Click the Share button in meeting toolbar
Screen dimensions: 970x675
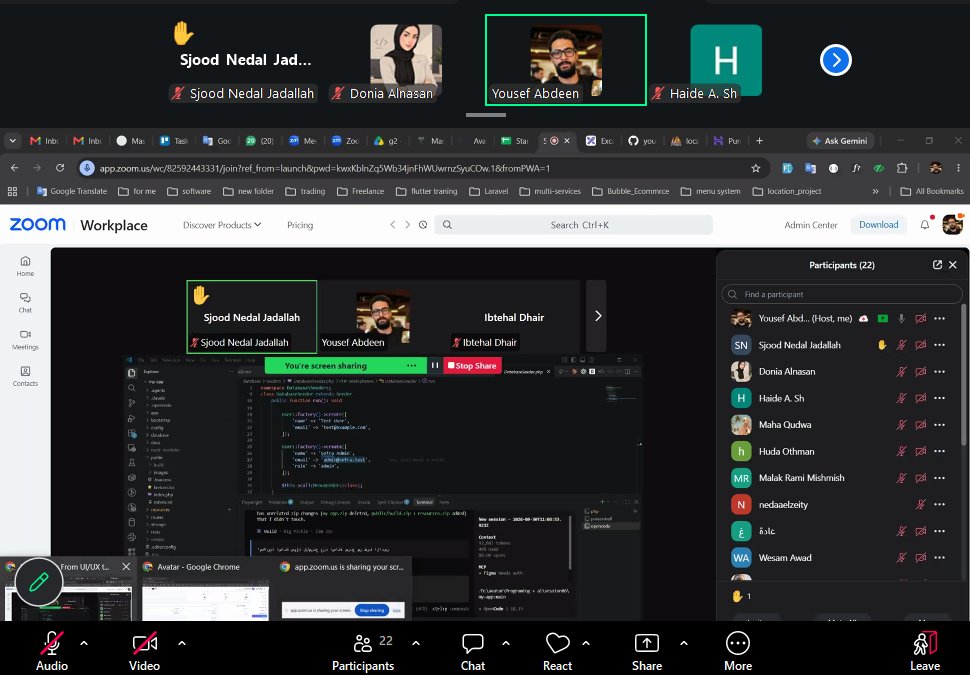[x=647, y=651]
